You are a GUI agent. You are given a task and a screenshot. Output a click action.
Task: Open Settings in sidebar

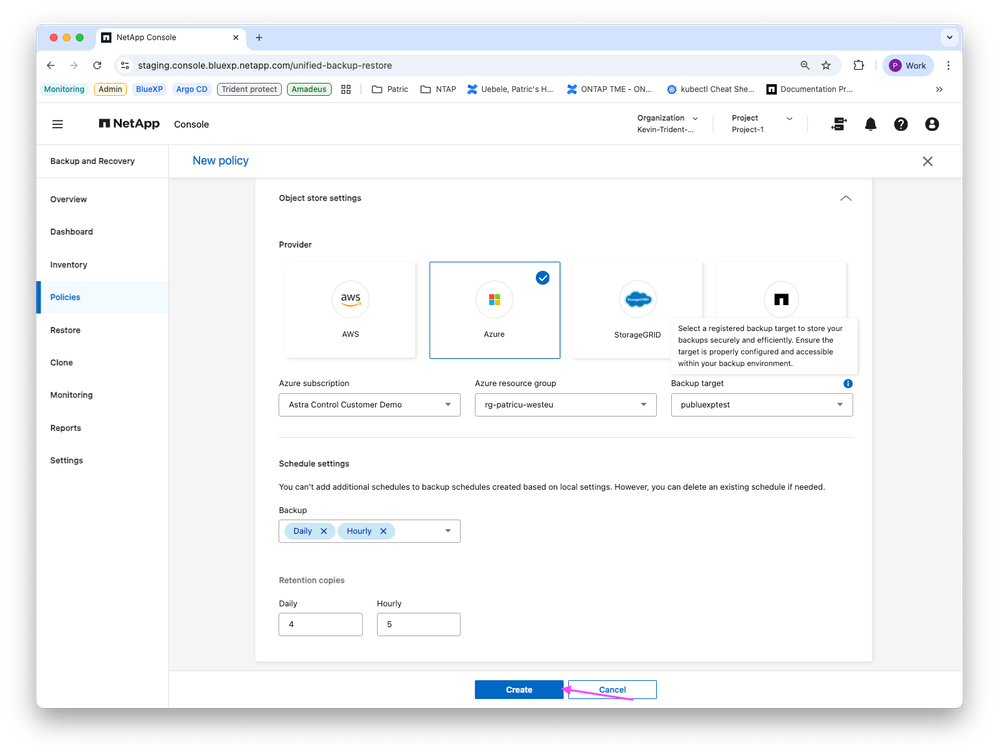point(66,460)
